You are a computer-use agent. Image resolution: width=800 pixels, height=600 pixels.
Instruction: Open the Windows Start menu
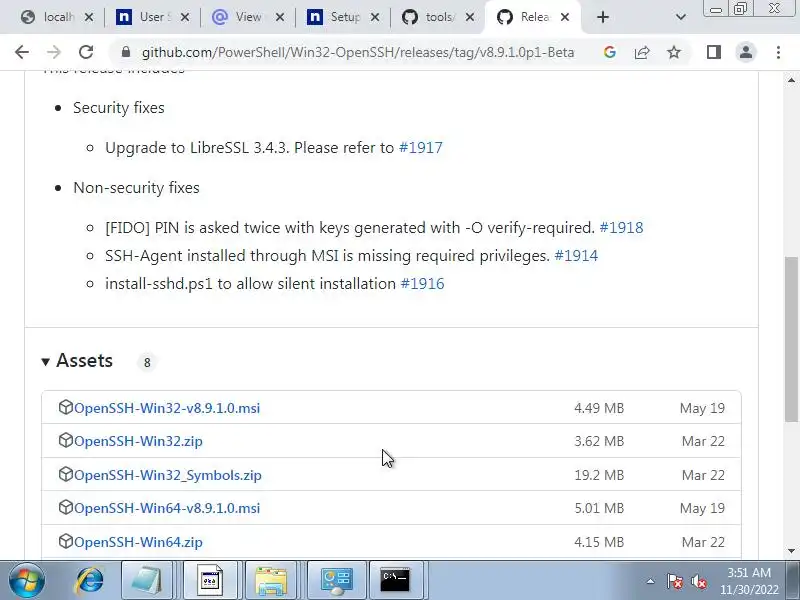pos(26,580)
